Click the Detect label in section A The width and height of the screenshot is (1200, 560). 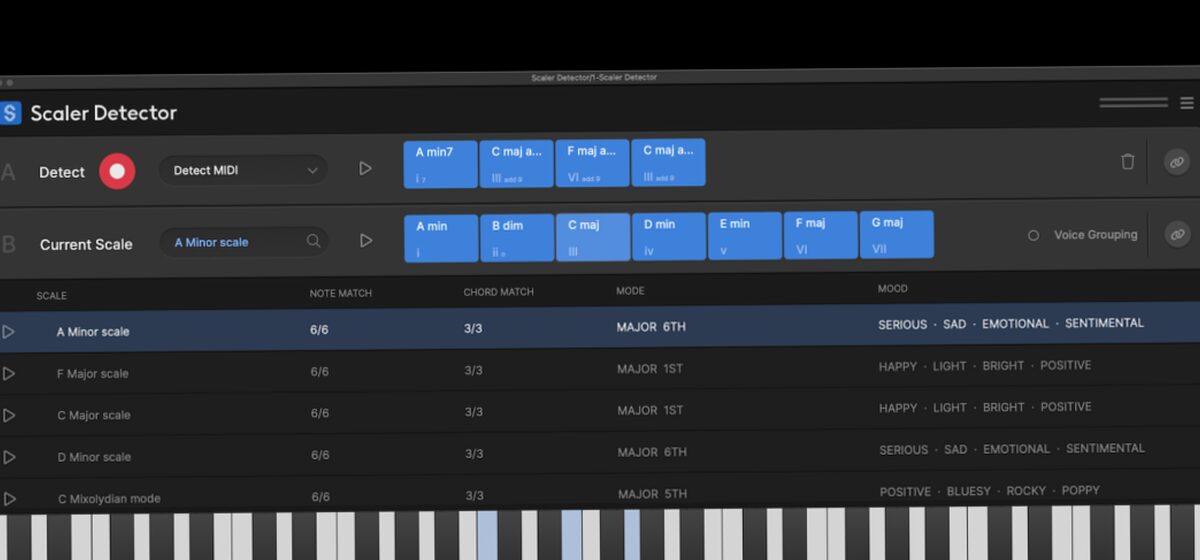62,172
